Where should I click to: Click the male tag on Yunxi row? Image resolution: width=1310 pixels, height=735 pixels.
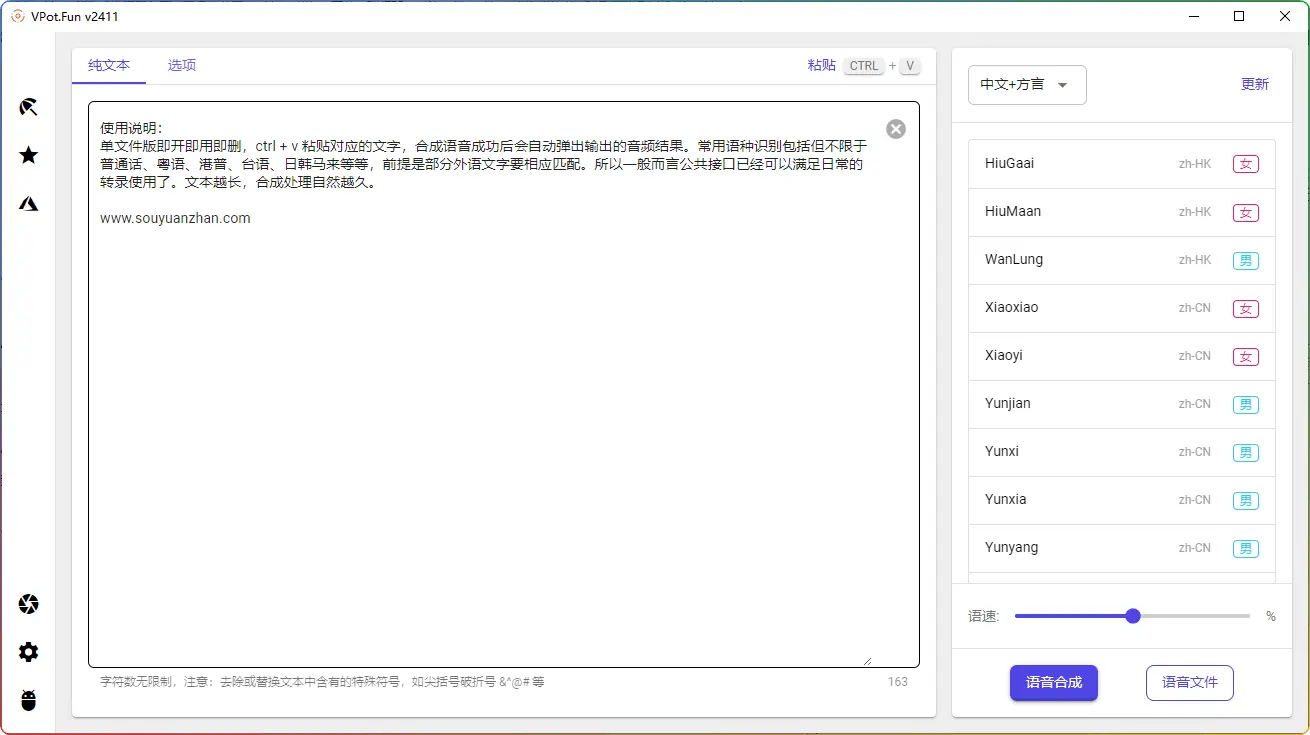click(x=1246, y=452)
